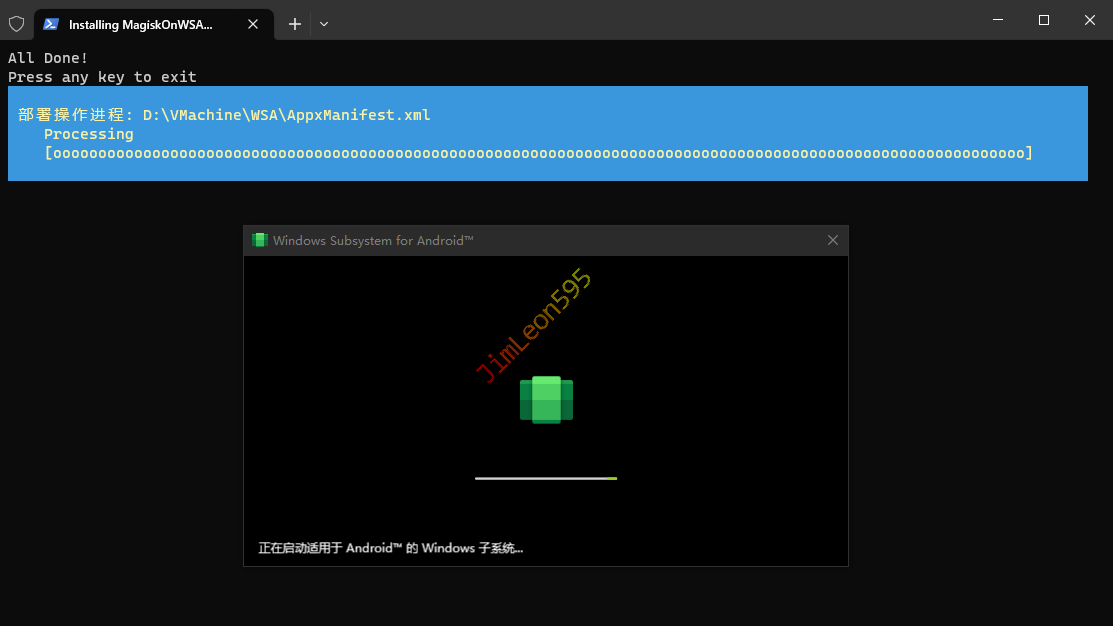Click the AppxManifest.xml path text
Image resolution: width=1113 pixels, height=626 pixels.
287,115
